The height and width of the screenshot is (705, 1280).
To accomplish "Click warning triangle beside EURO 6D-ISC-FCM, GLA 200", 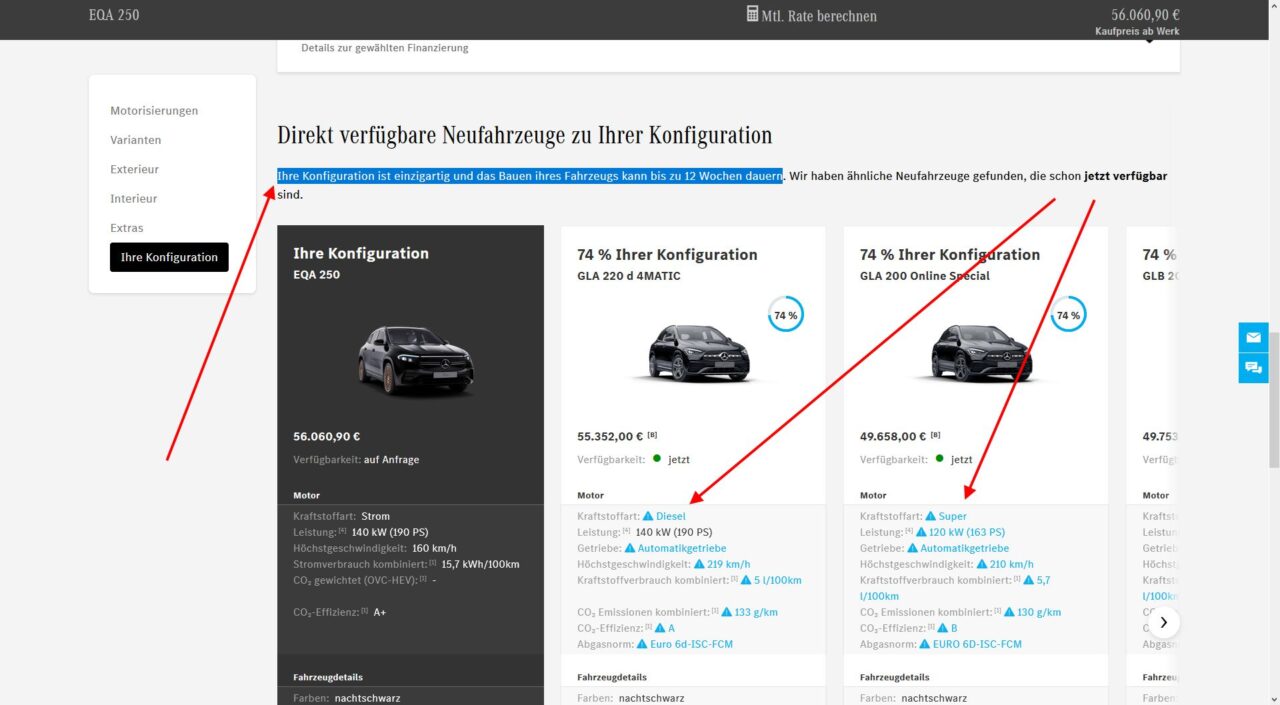I will 924,644.
